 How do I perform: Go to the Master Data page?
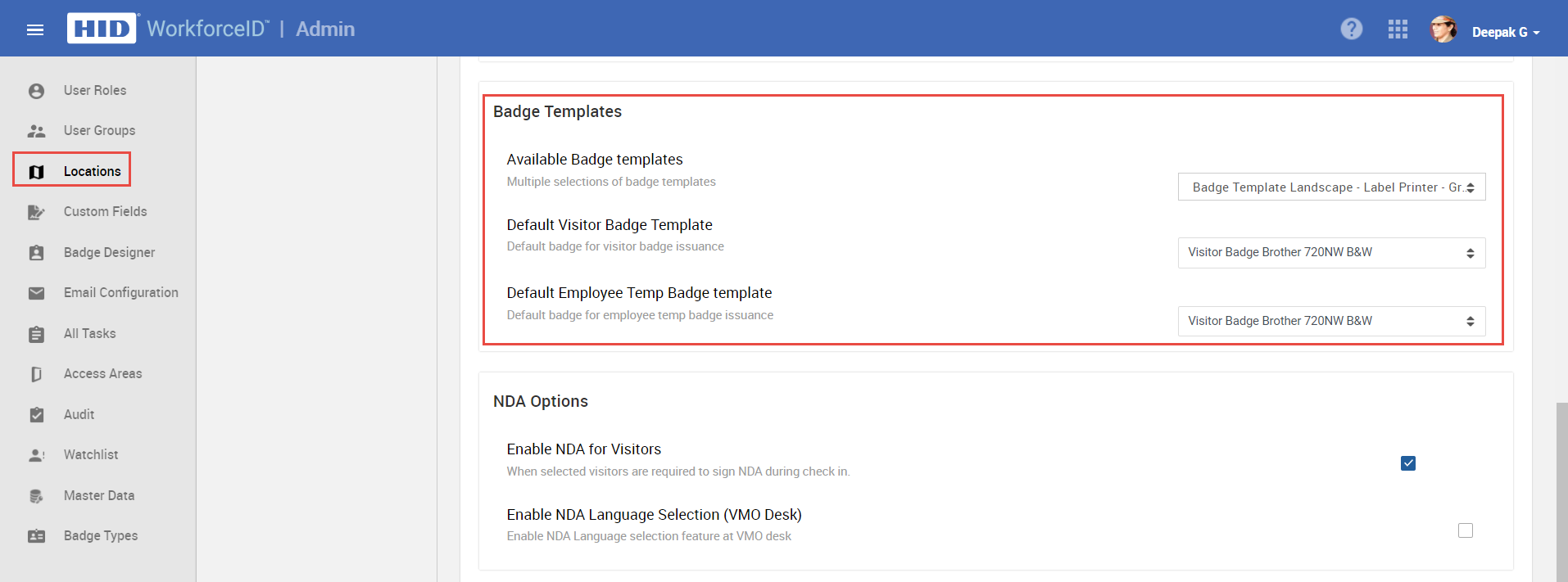pyautogui.click(x=99, y=495)
